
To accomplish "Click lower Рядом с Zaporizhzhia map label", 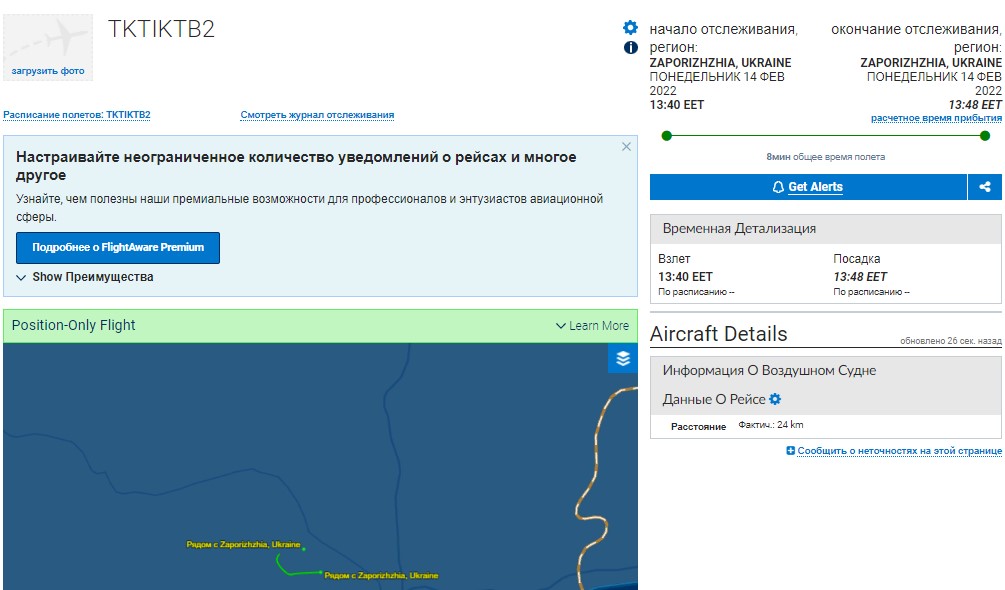I will [381, 575].
